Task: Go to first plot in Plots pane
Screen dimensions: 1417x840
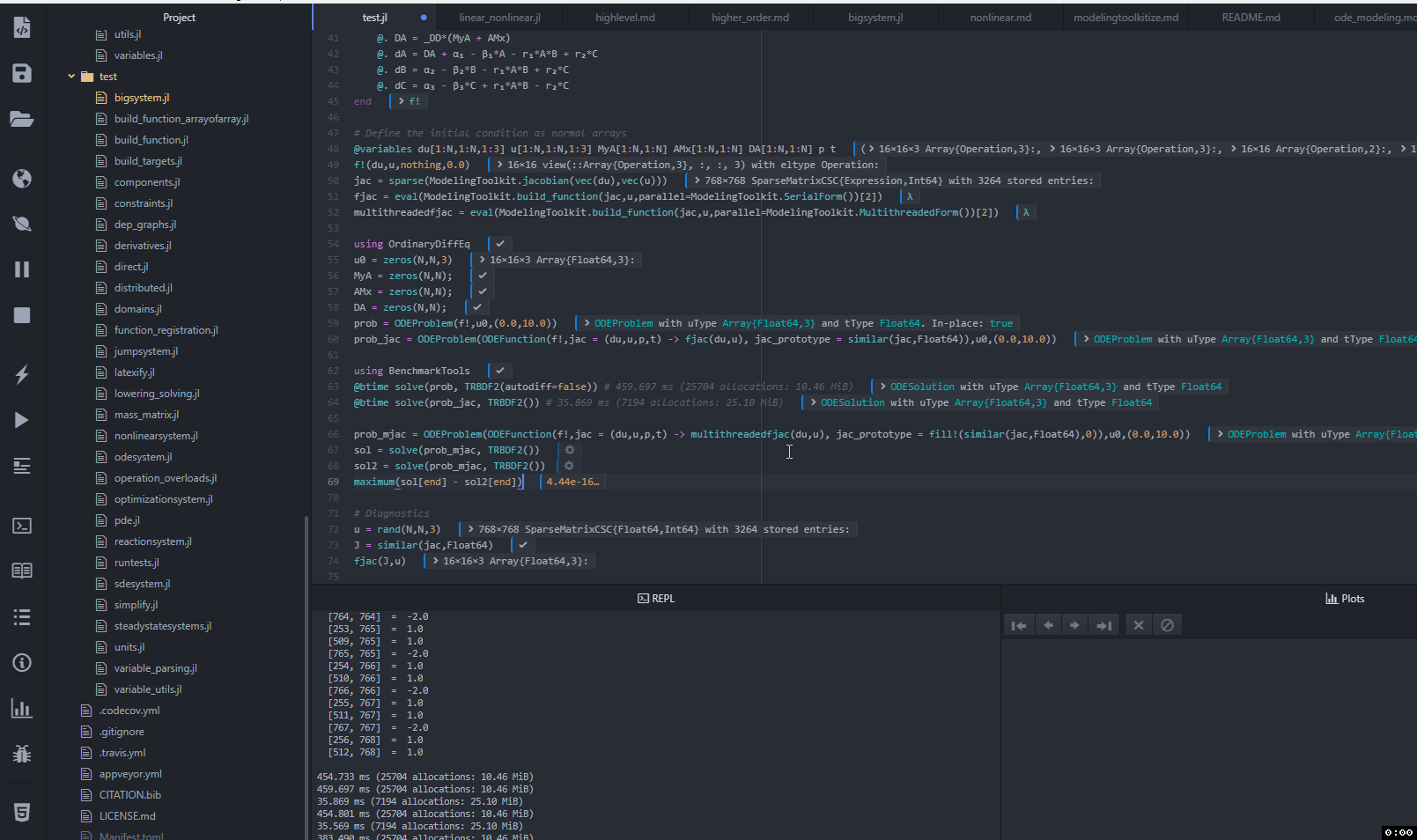Action: point(1019,625)
